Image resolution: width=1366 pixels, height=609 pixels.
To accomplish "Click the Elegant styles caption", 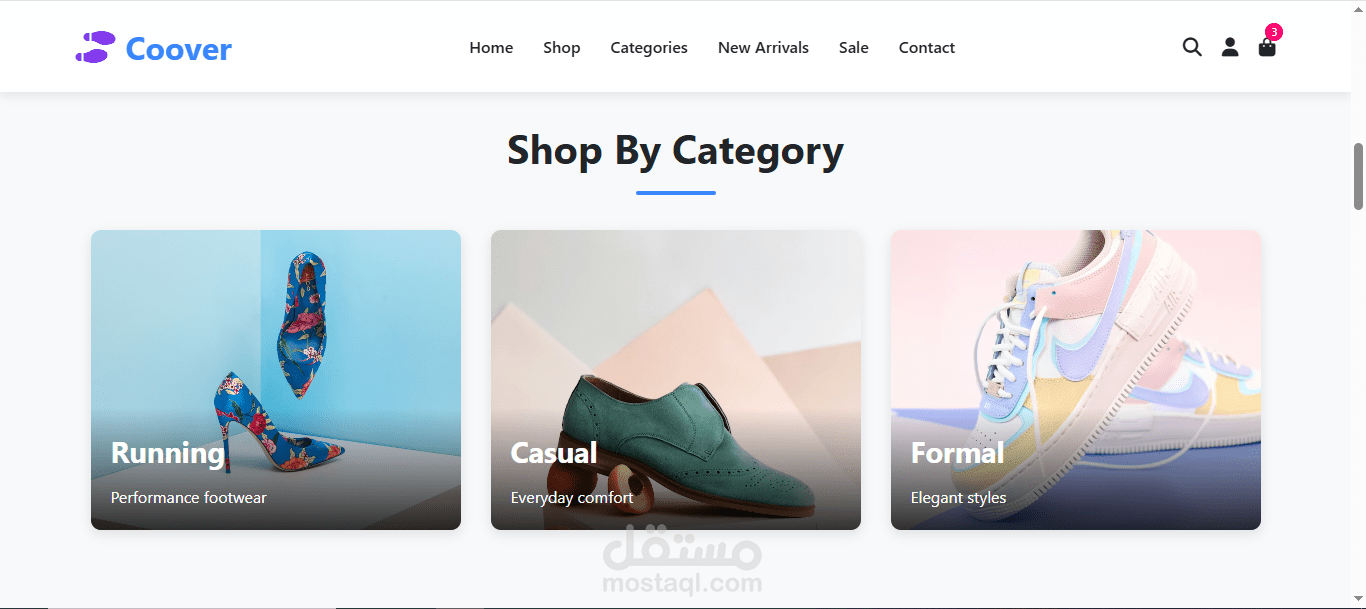I will pos(958,497).
